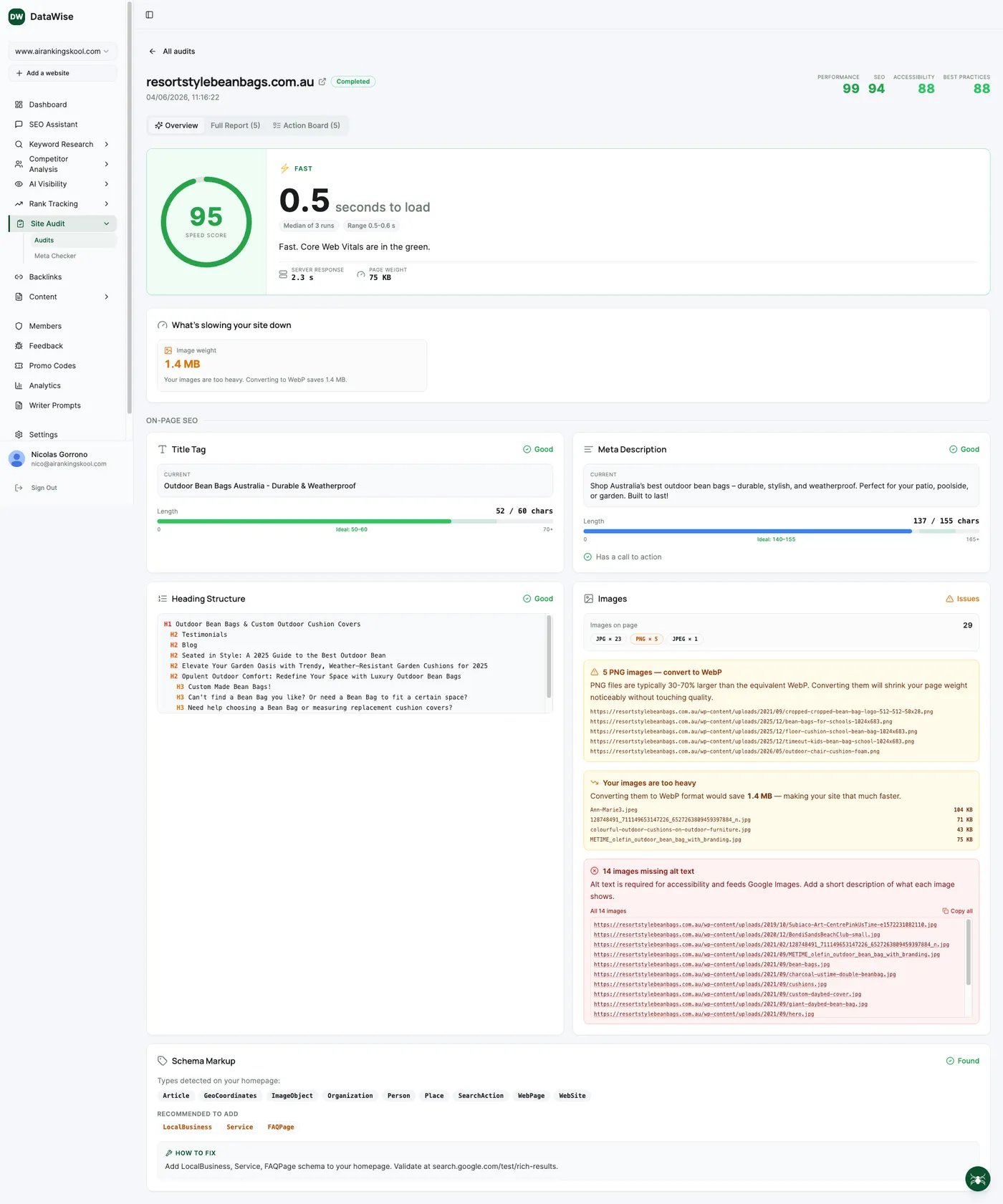Expand the Keyword Research submenu chevron

(107, 144)
